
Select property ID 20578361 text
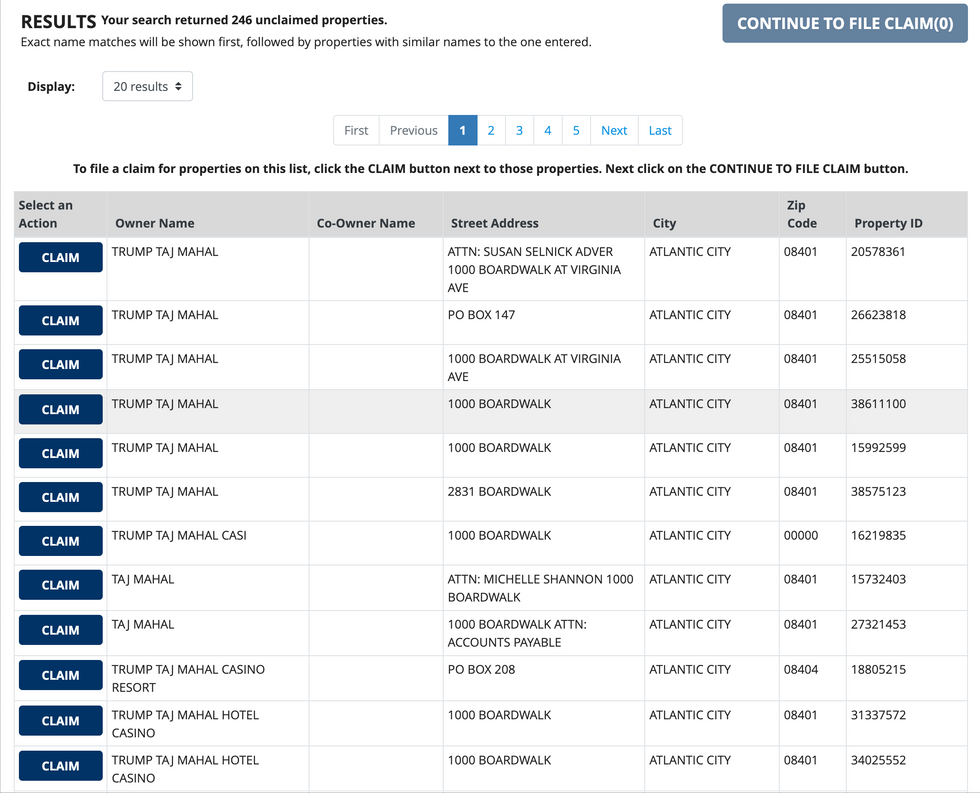(878, 252)
